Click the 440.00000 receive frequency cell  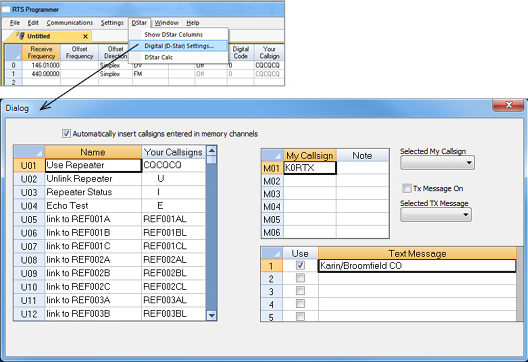pos(41,74)
